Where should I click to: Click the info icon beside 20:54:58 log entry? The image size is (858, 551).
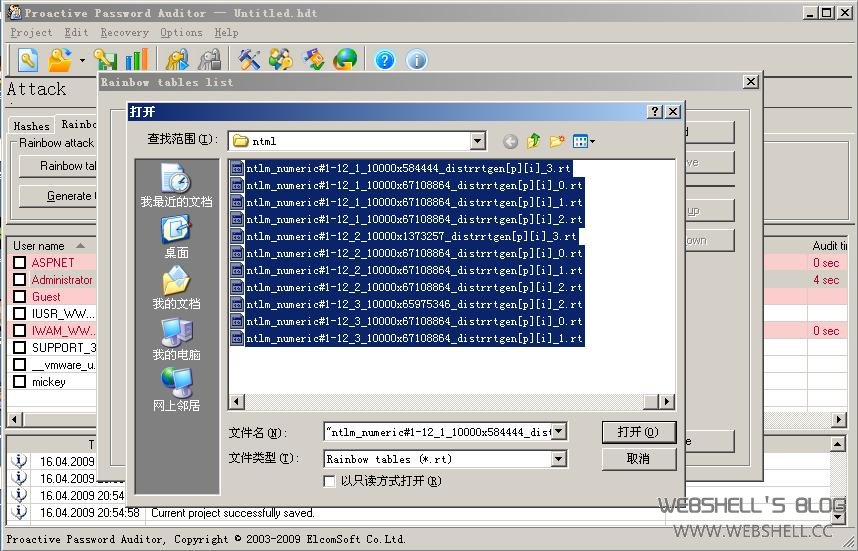tap(19, 512)
